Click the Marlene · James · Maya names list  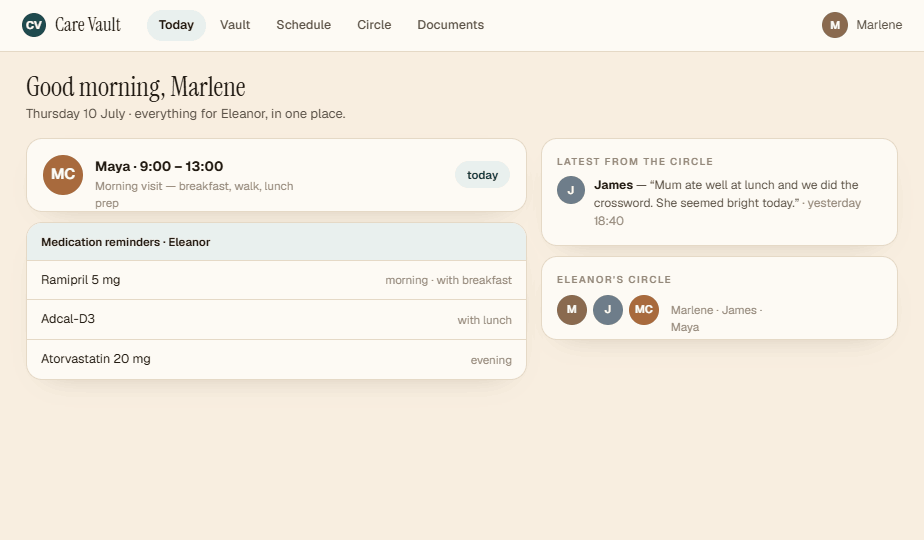click(x=716, y=318)
